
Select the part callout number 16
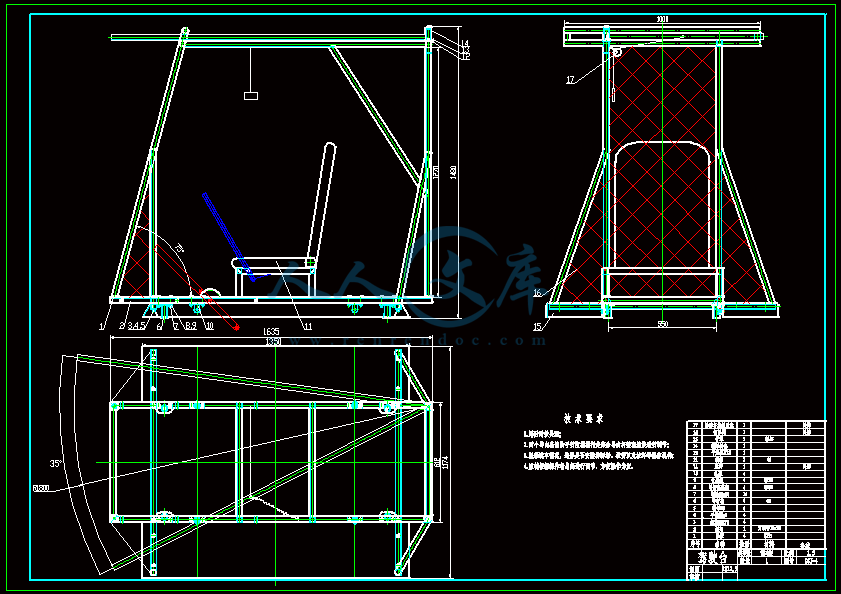[538, 293]
